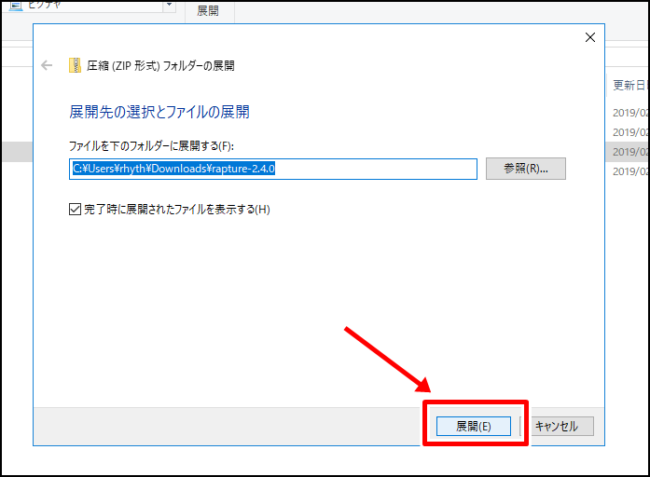Click the zip folder icon in title

(x=75, y=65)
